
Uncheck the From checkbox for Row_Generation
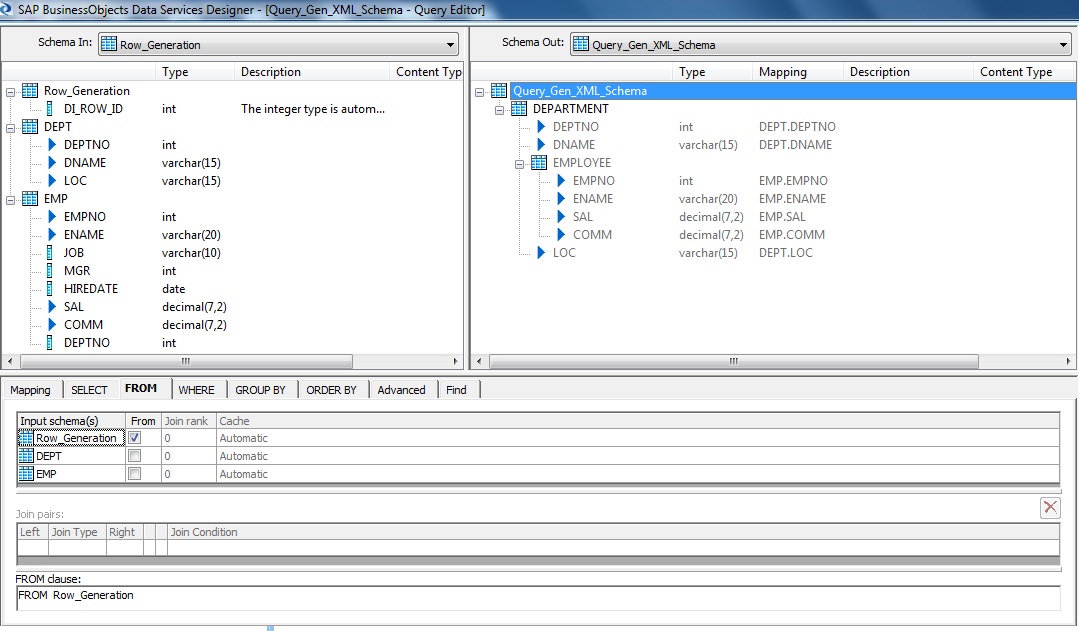[x=135, y=438]
